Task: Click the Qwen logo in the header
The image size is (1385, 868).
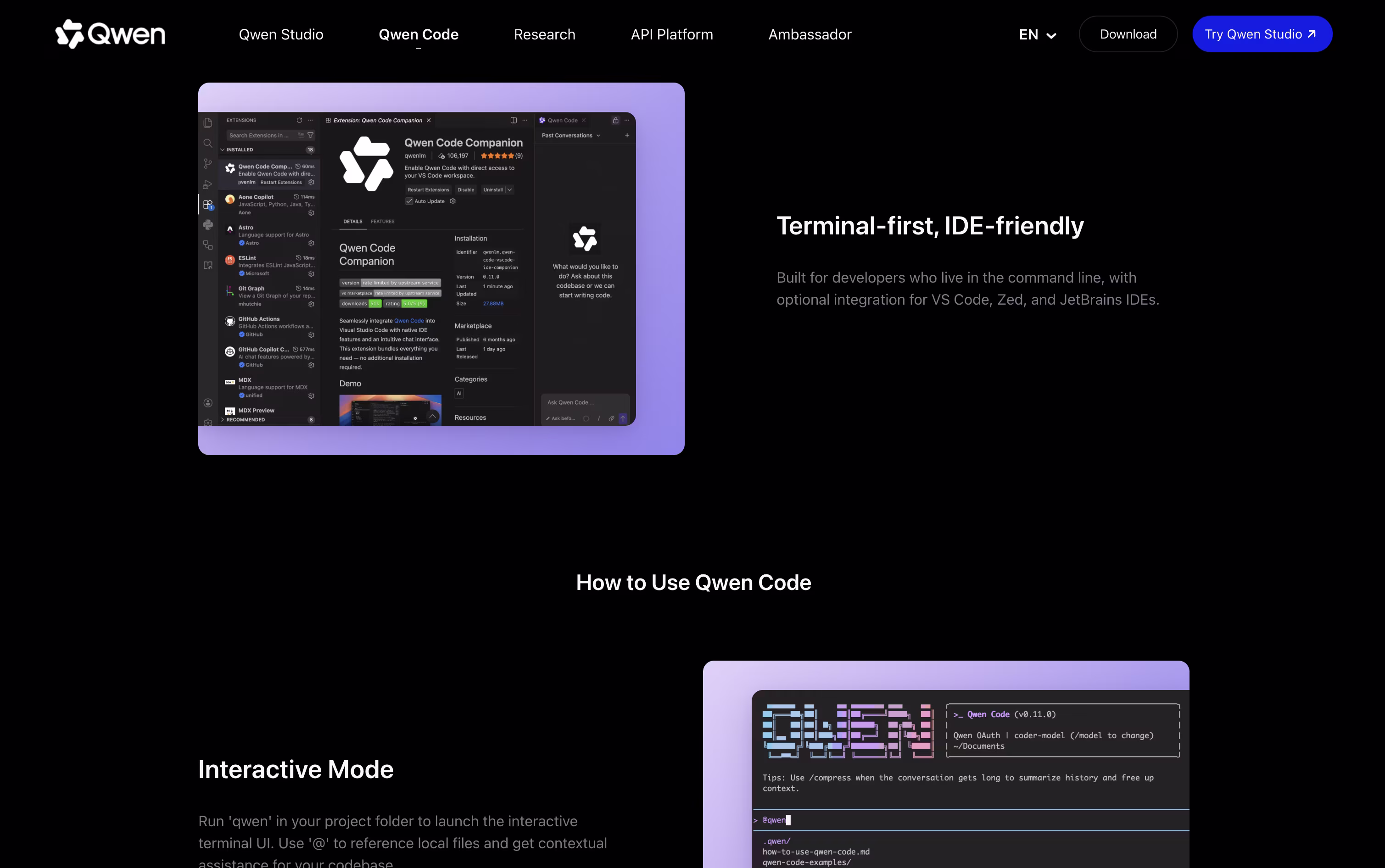Action: click(x=110, y=34)
